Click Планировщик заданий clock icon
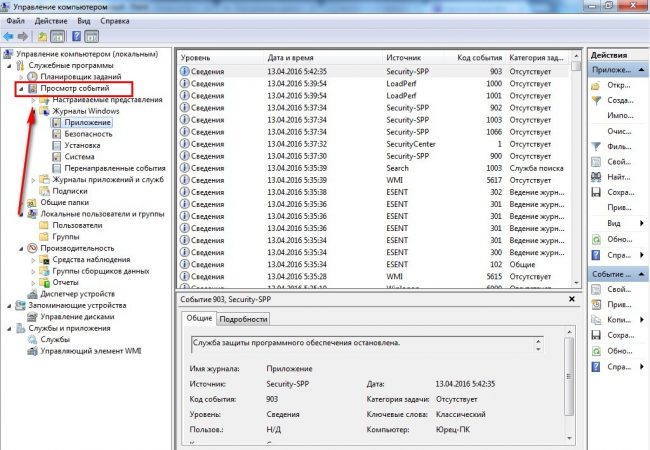The height and width of the screenshot is (450, 650). [32, 77]
